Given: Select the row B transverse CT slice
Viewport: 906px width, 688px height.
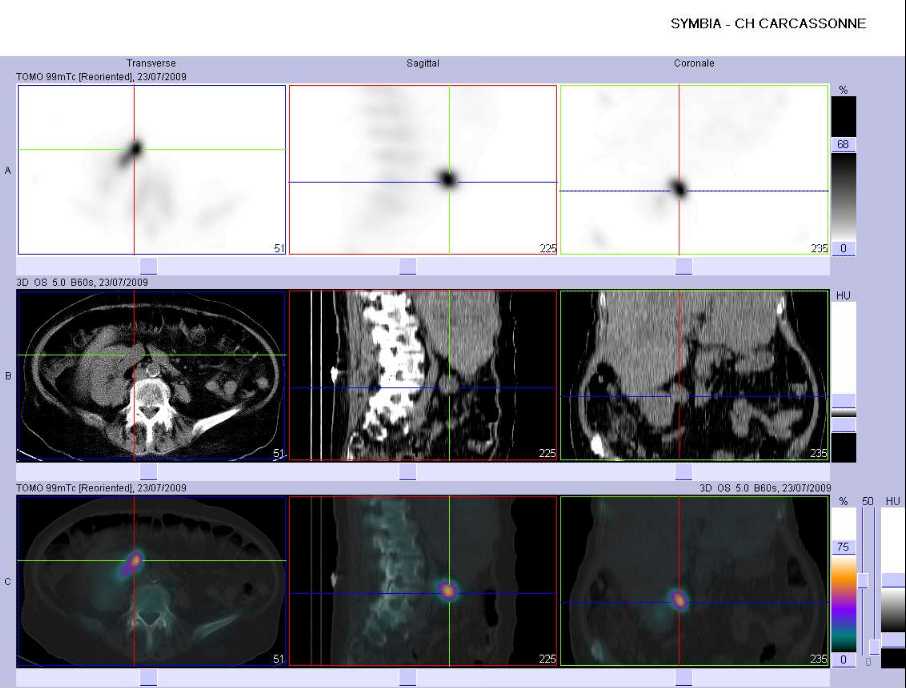Looking at the screenshot, I should point(151,375).
